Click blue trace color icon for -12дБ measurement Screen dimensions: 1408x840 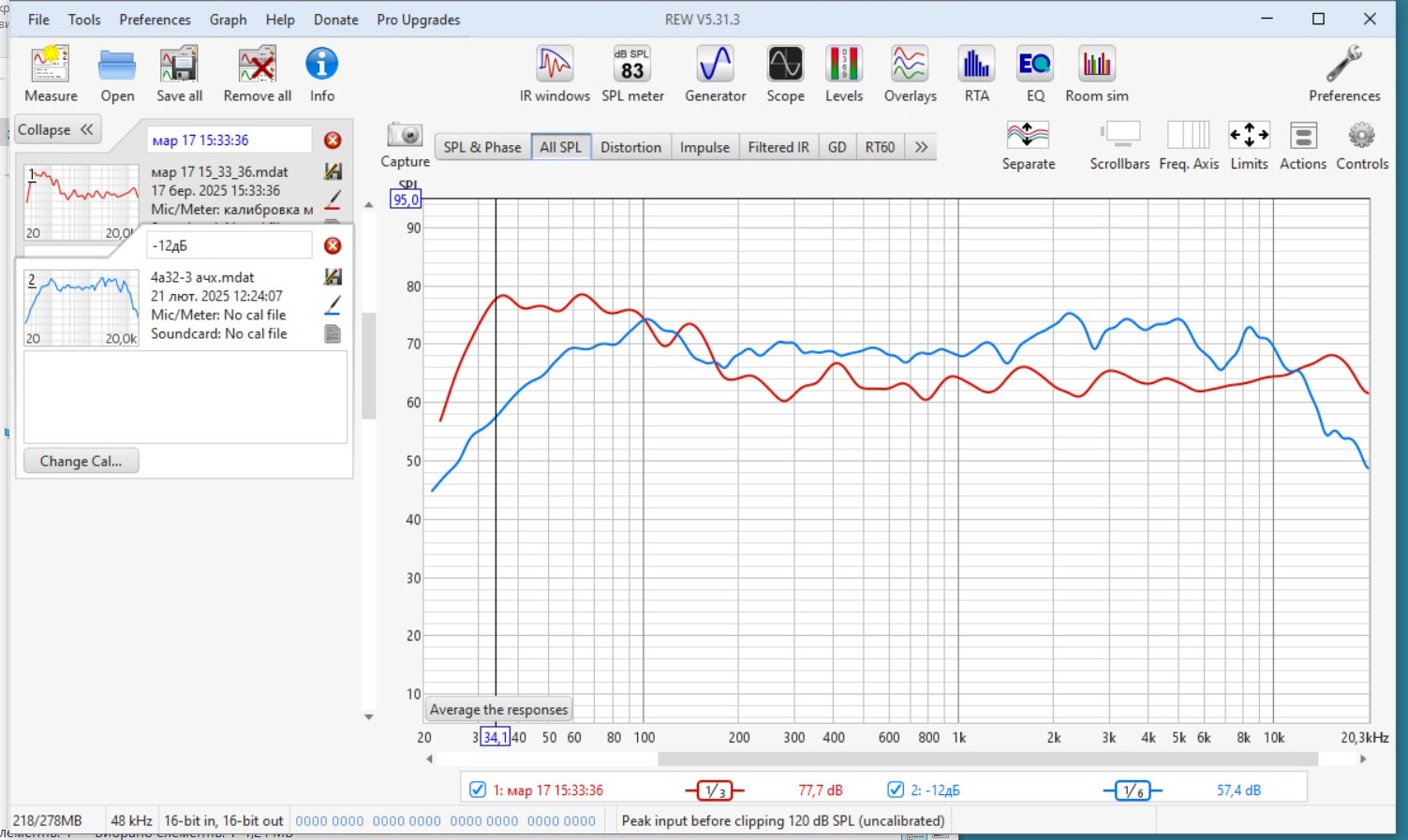[x=333, y=305]
